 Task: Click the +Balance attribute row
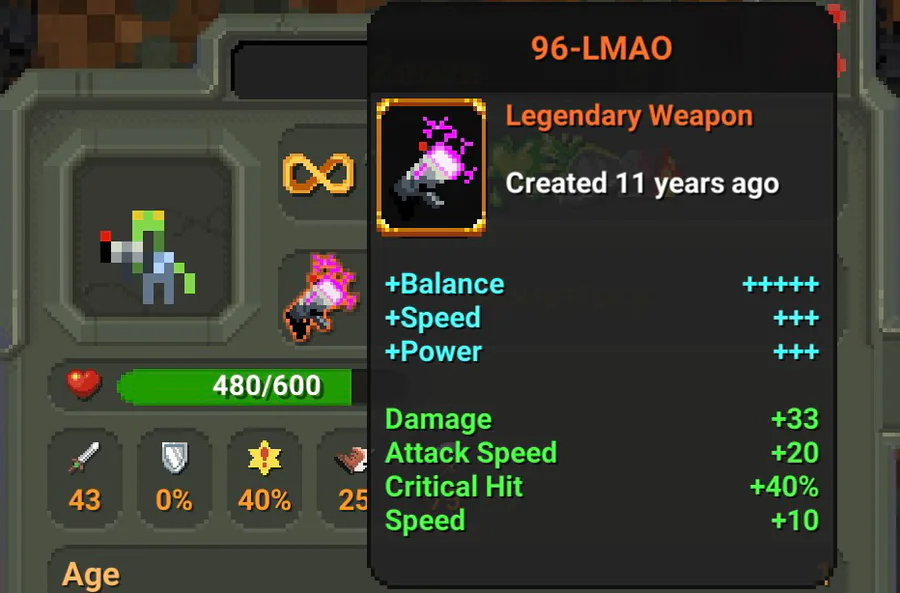click(x=602, y=284)
